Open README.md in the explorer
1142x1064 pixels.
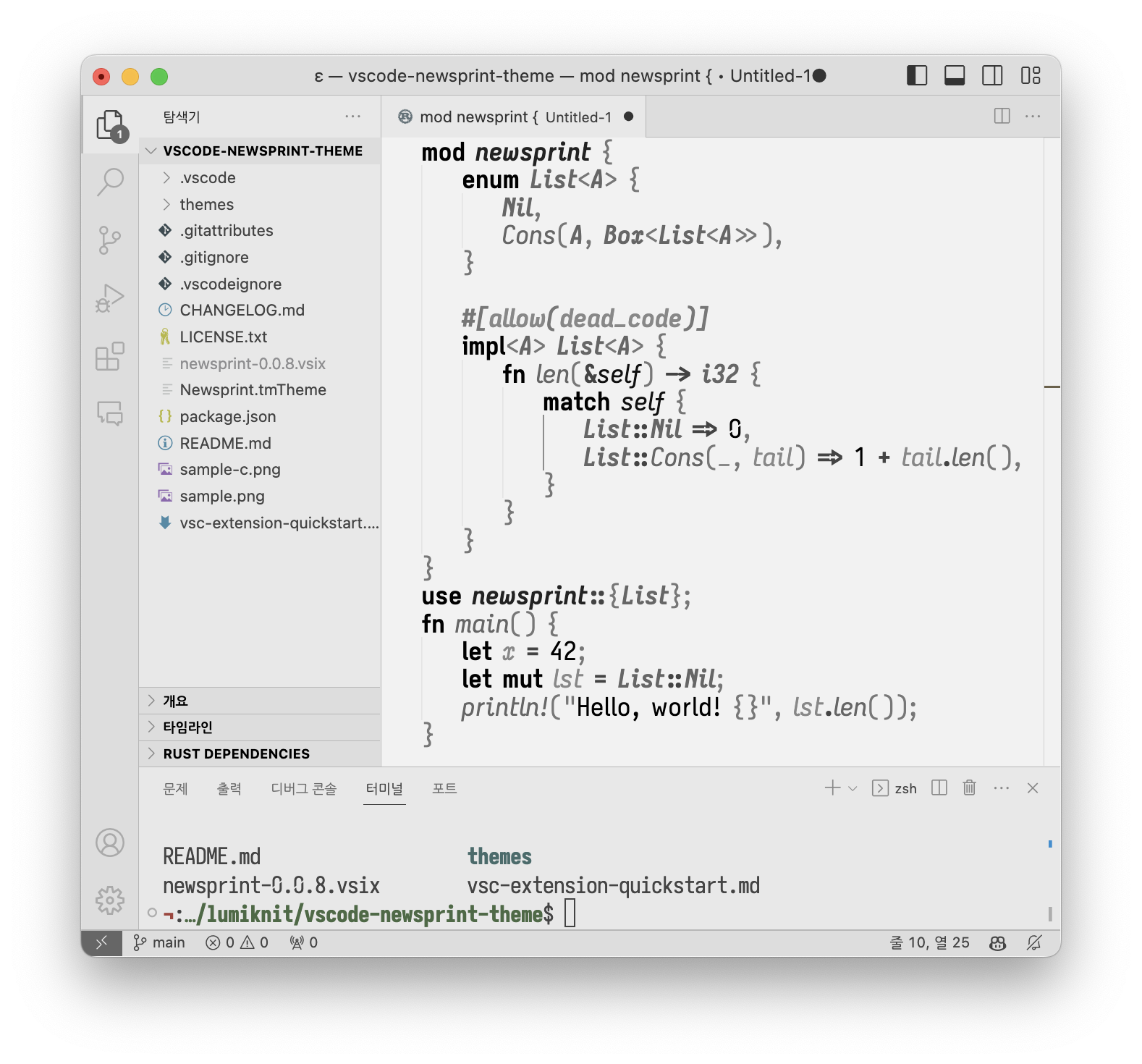click(x=260, y=443)
